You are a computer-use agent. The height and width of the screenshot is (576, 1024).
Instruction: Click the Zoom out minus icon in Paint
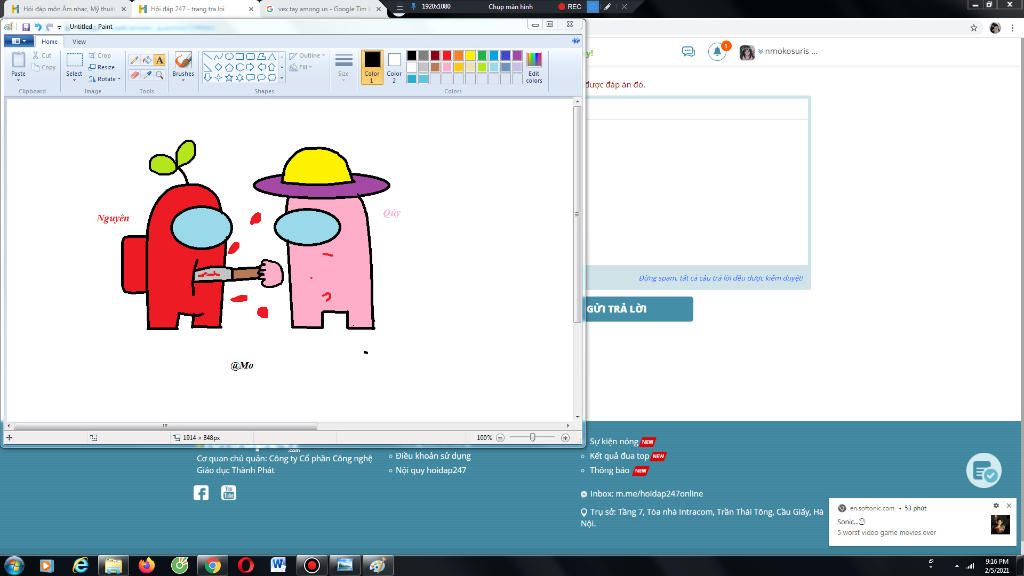(x=500, y=438)
